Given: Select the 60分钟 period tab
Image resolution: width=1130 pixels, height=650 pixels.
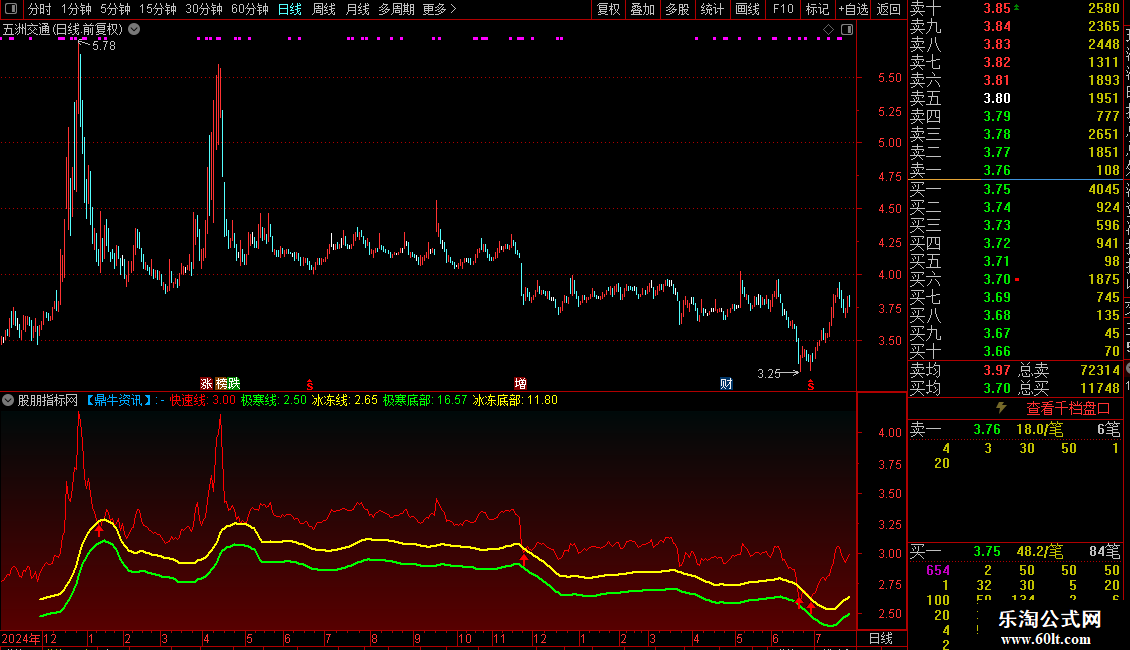Looking at the screenshot, I should 249,9.
